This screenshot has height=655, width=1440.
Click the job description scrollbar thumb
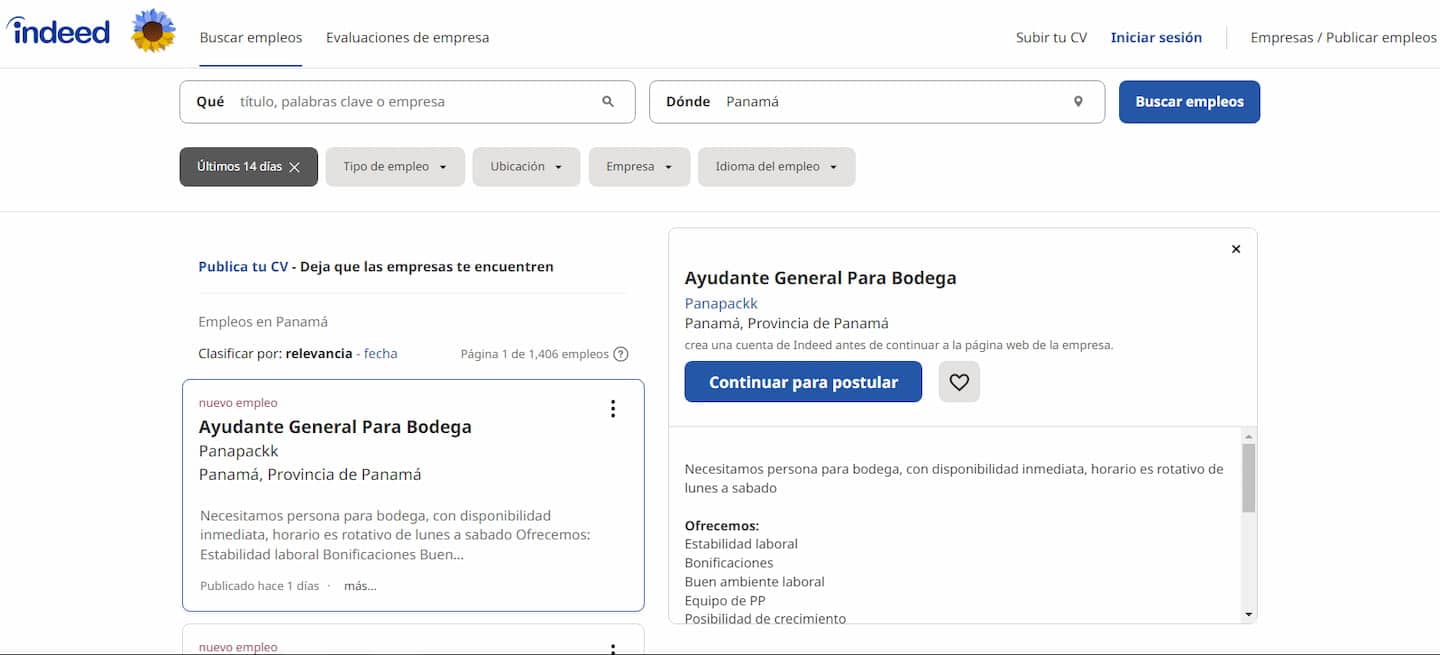point(1248,478)
